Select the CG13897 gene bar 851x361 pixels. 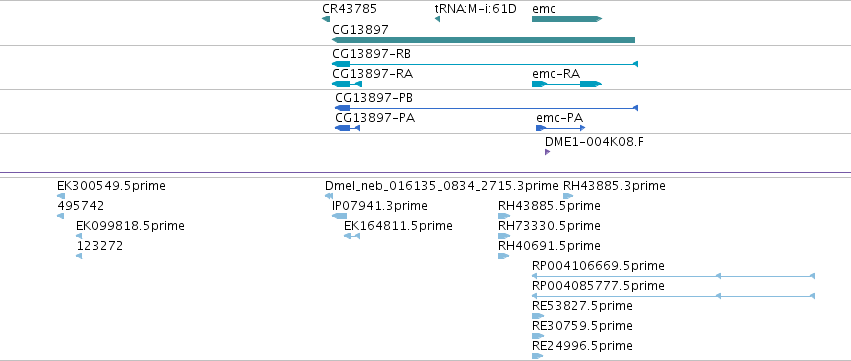click(483, 40)
